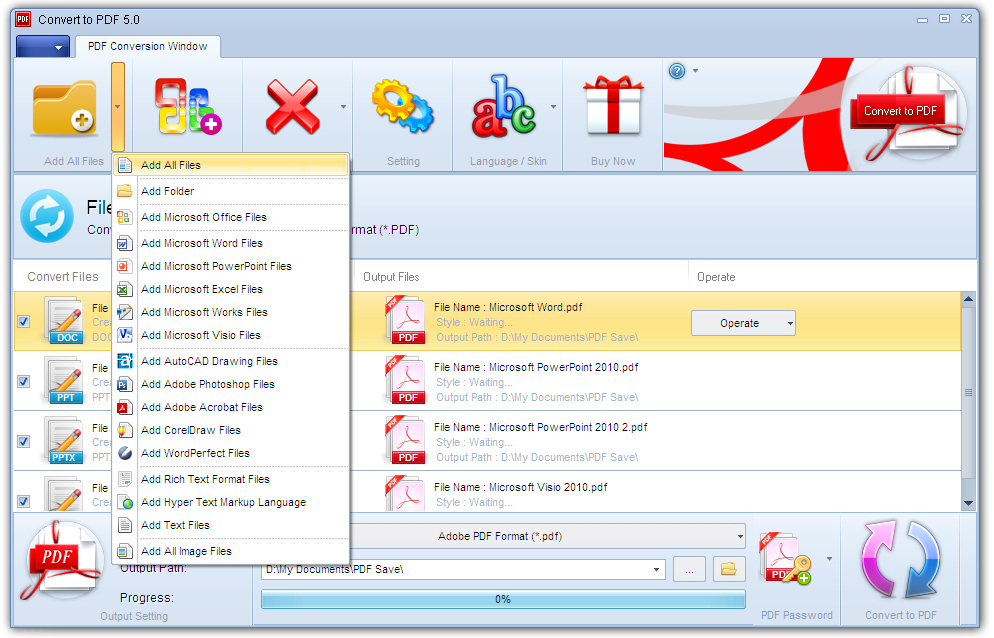The height and width of the screenshot is (638, 994).
Task: Expand the Adobe PDF Format dropdown
Action: [x=739, y=536]
